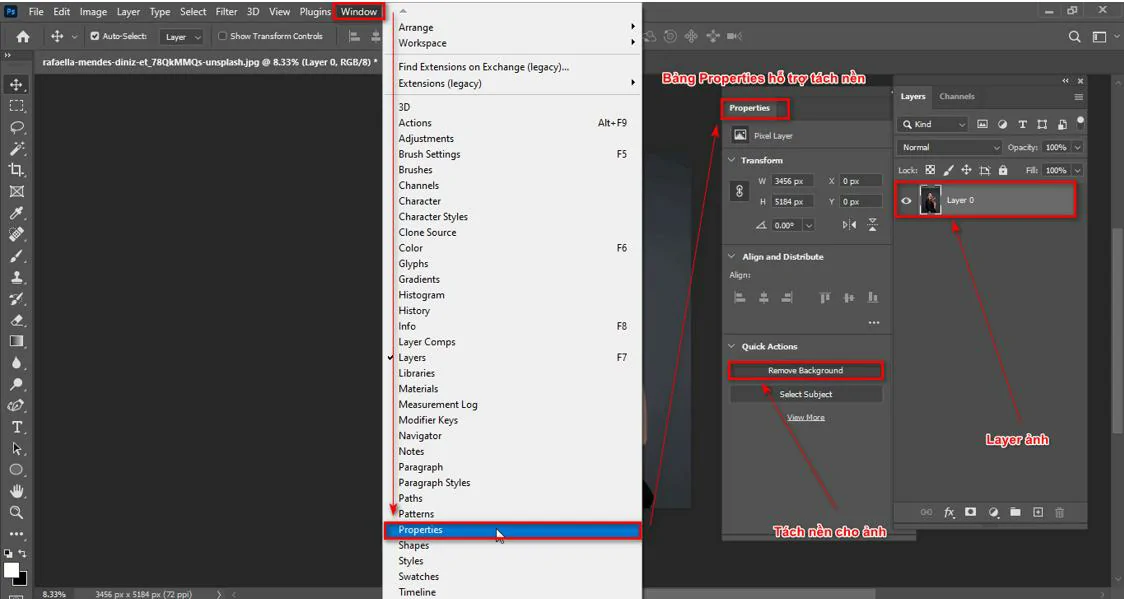The image size is (1124, 599).
Task: Select the Type tool
Action: (x=15, y=426)
